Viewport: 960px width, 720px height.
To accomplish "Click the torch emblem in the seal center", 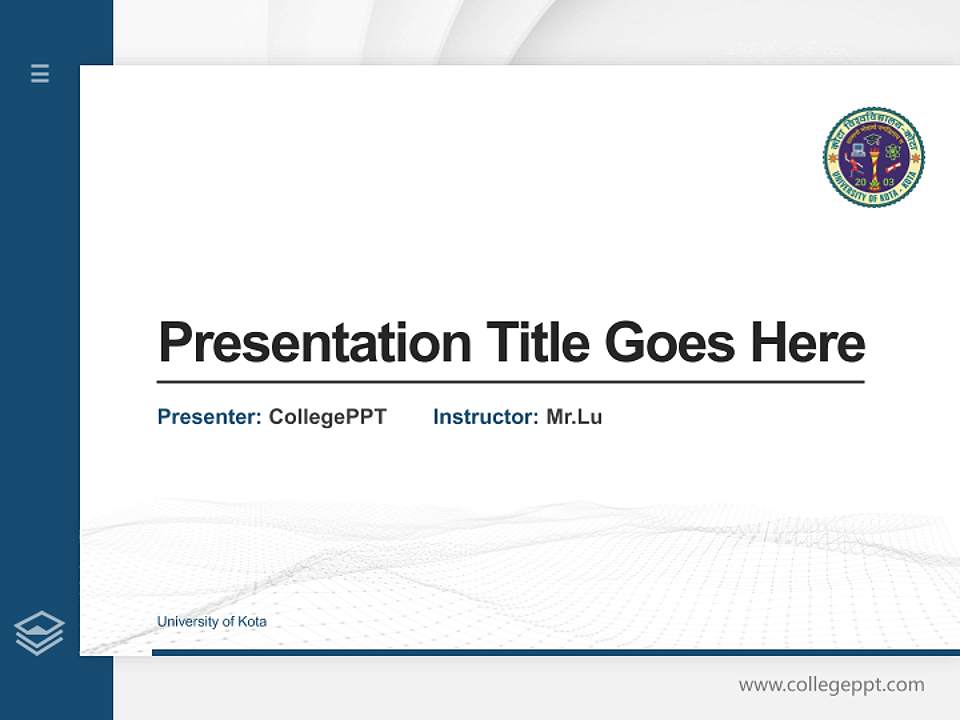I will click(875, 161).
